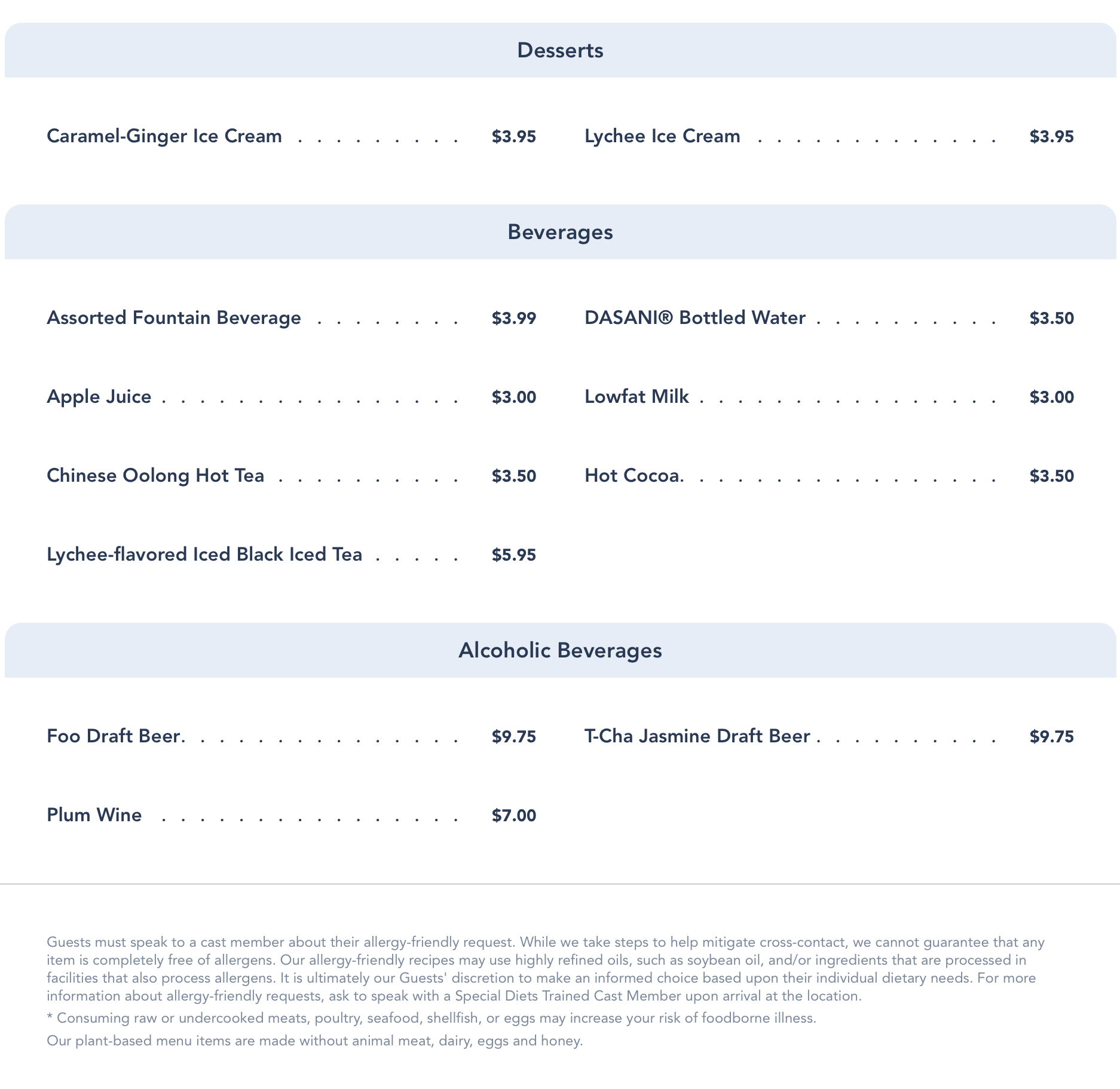Pick Chinese Oolong Hot Tea
This screenshot has width=1120, height=1089.
155,476
